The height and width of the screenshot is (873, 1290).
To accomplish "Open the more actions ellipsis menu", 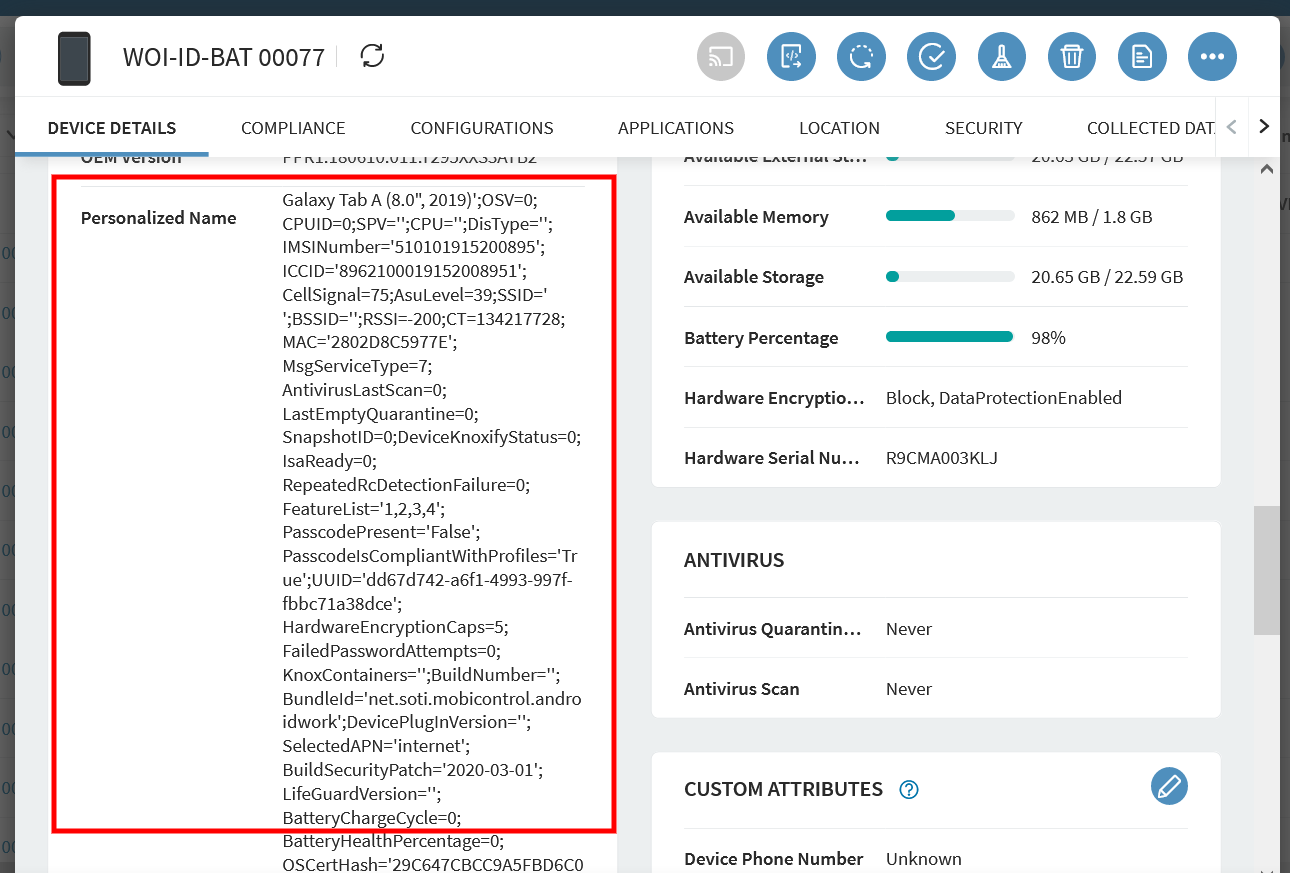I will pos(1212,57).
